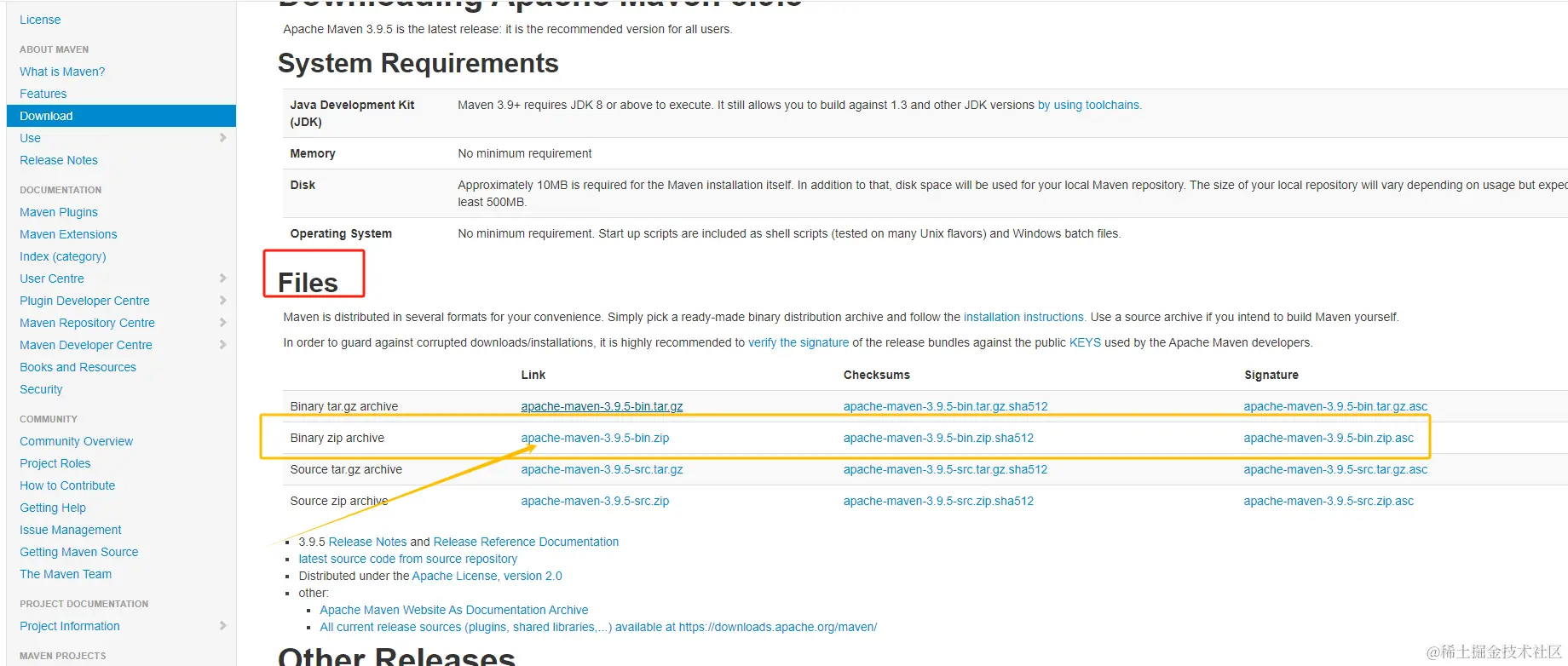Open all current release sources link
Viewport: 1568px width, 666px height.
[598, 627]
